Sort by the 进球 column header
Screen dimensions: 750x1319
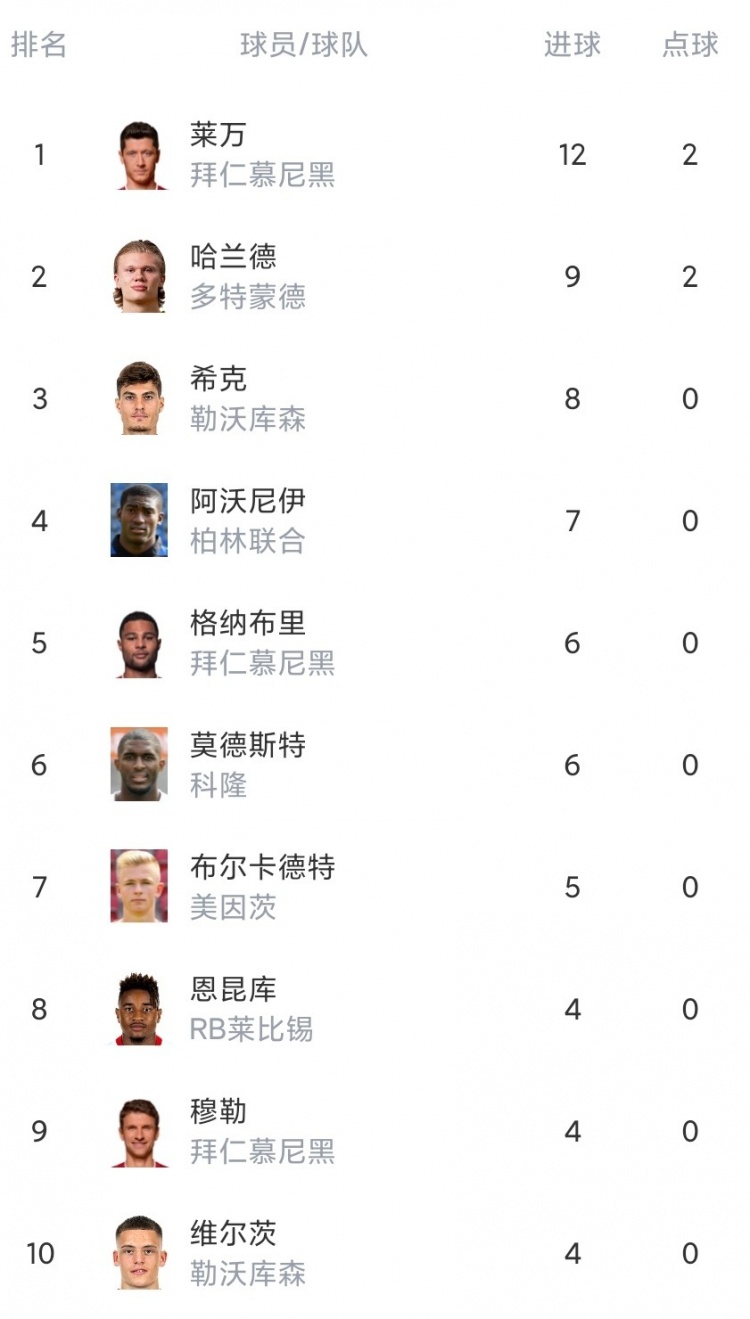tap(572, 45)
